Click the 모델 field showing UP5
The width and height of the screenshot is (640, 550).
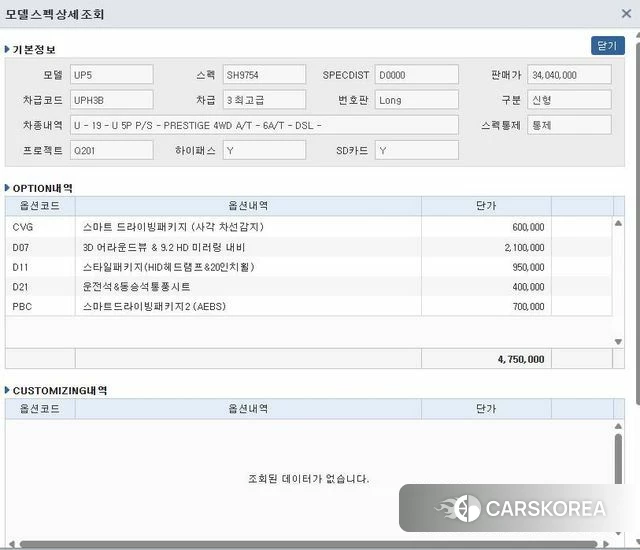point(111,75)
